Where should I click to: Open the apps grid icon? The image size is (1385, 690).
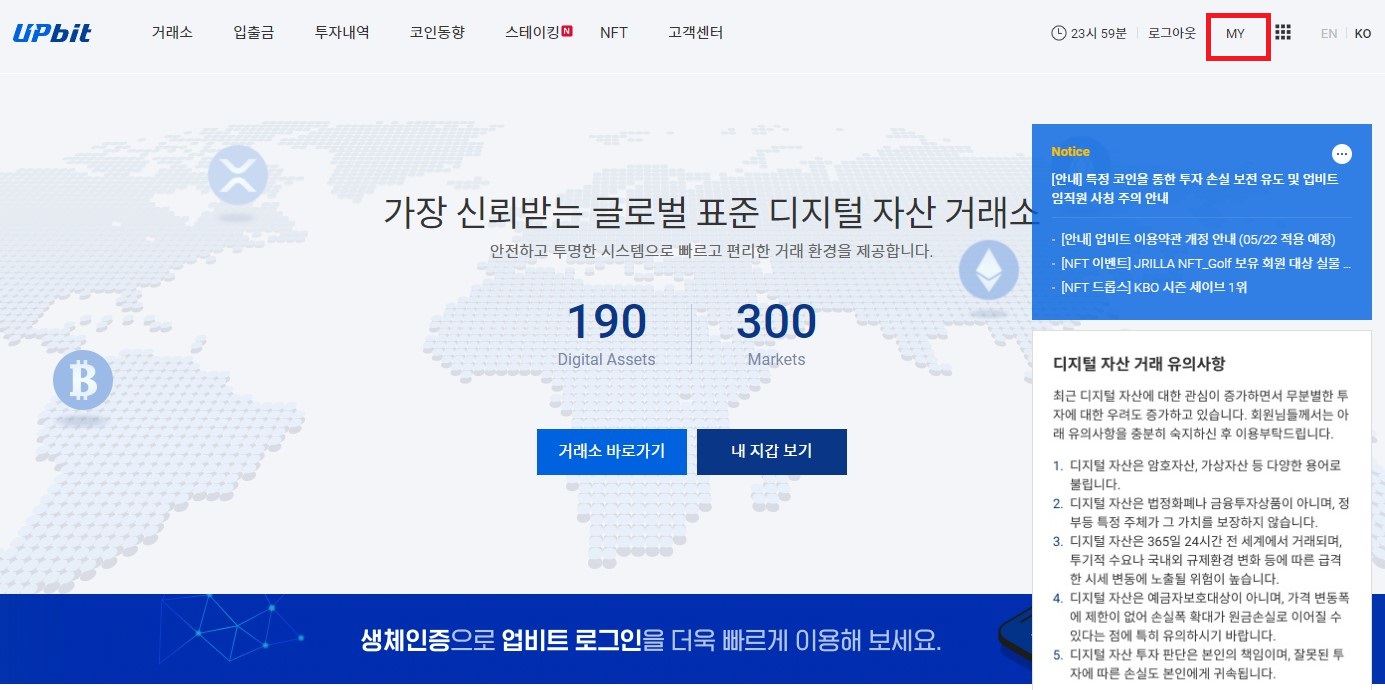click(x=1283, y=33)
